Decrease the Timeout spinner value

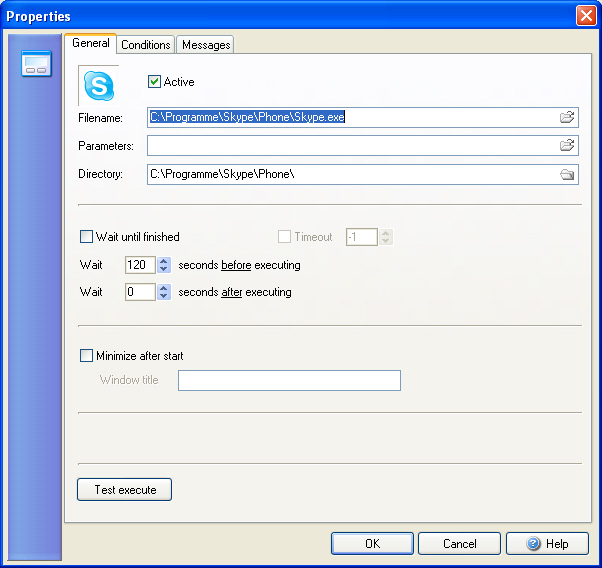[386, 241]
